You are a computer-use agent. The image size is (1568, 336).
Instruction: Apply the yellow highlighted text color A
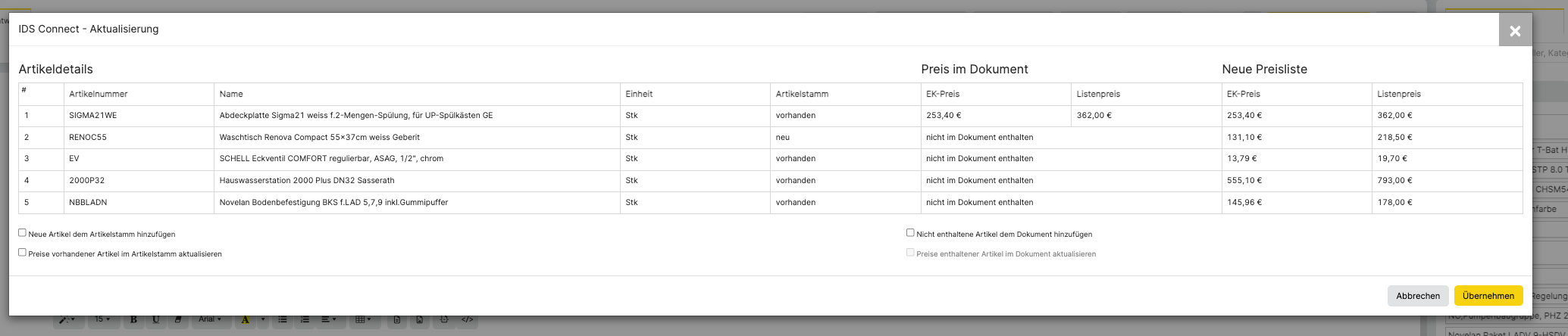coord(245,319)
